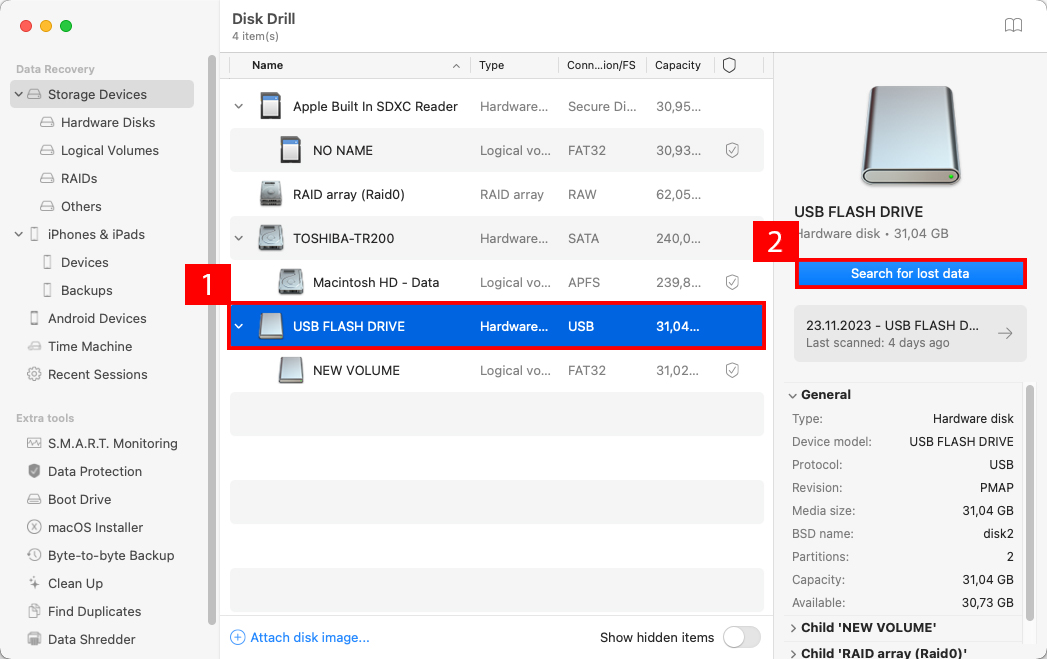Screen dimensions: 1047x659
Task: Click the sidebar vertical scrollbar
Action: (211, 340)
